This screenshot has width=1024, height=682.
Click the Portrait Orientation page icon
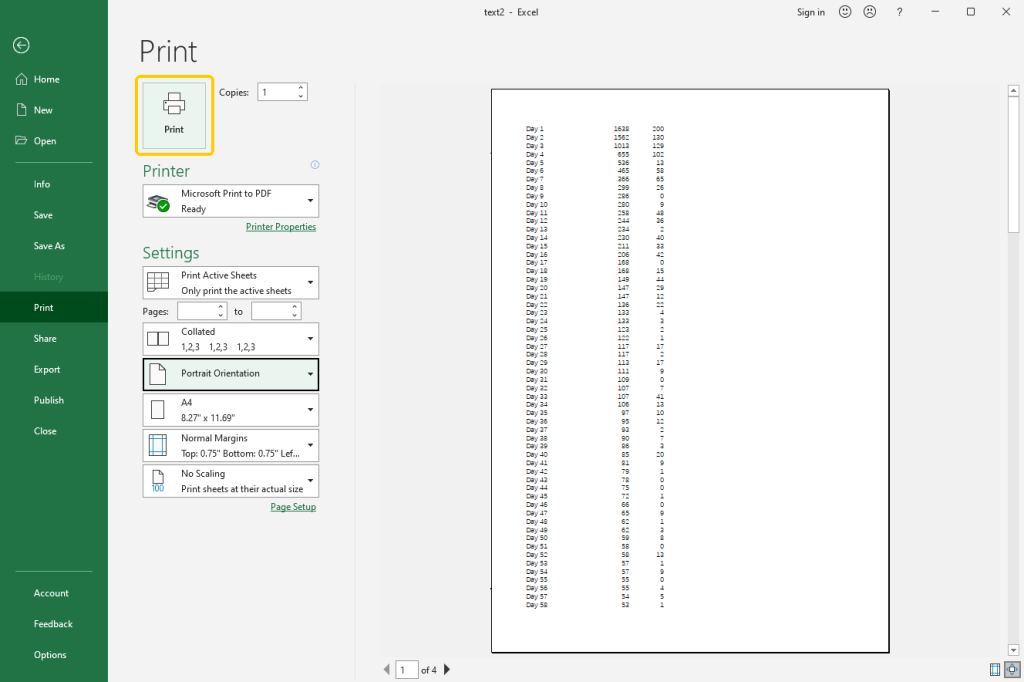point(158,374)
